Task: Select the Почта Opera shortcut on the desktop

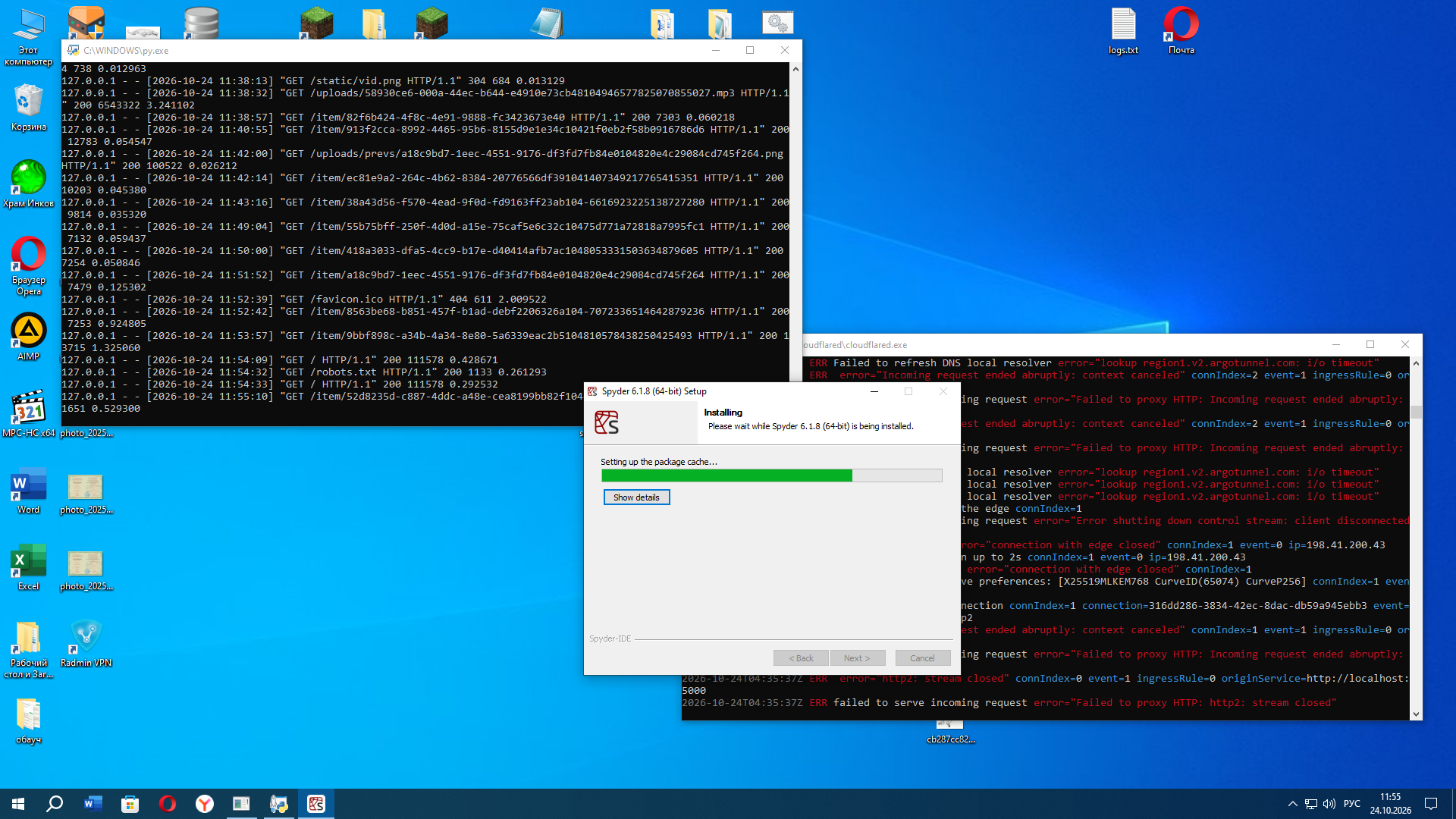Action: (x=1181, y=31)
